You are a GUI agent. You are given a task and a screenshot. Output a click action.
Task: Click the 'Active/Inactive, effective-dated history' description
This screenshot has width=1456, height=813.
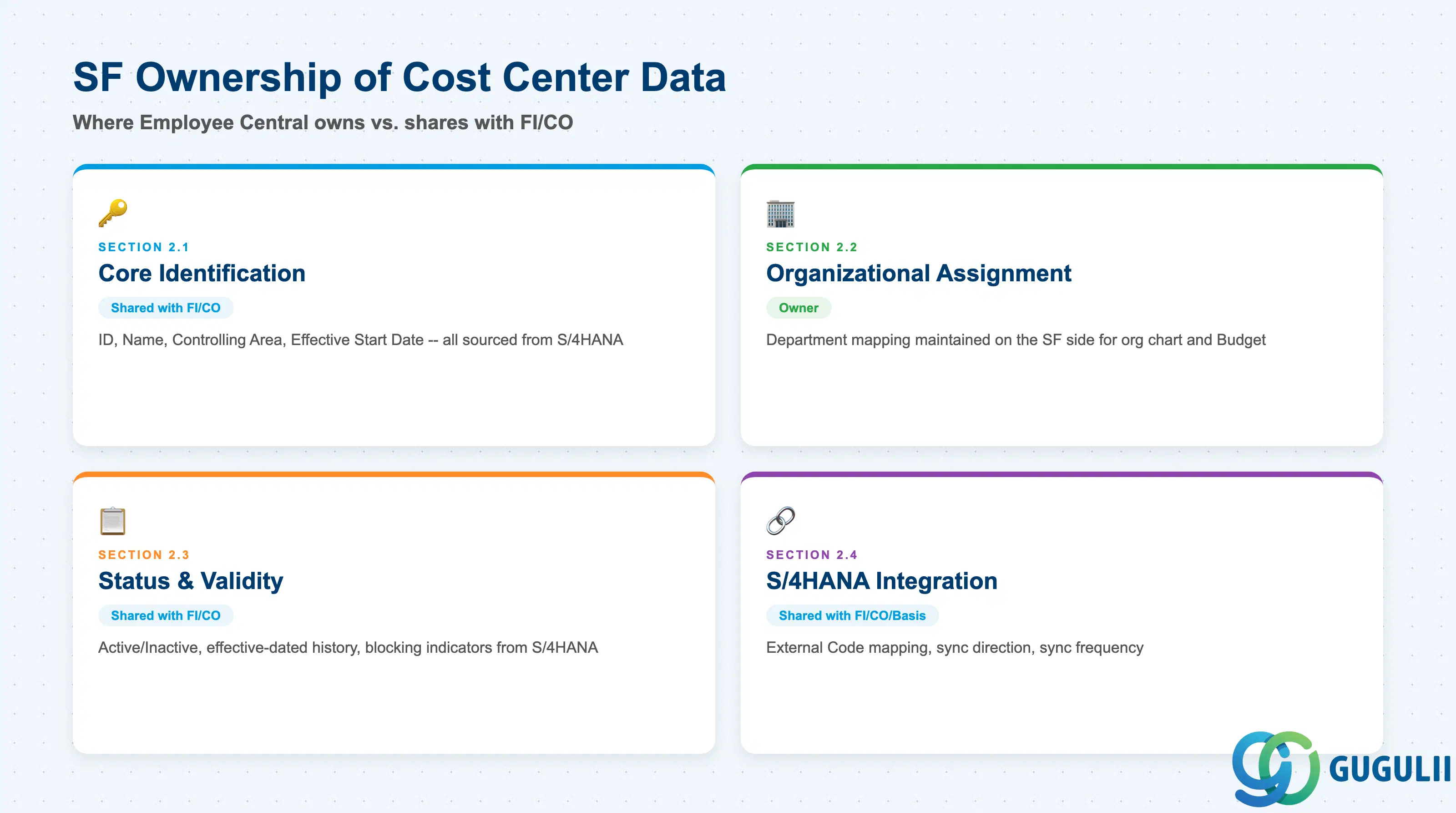348,647
